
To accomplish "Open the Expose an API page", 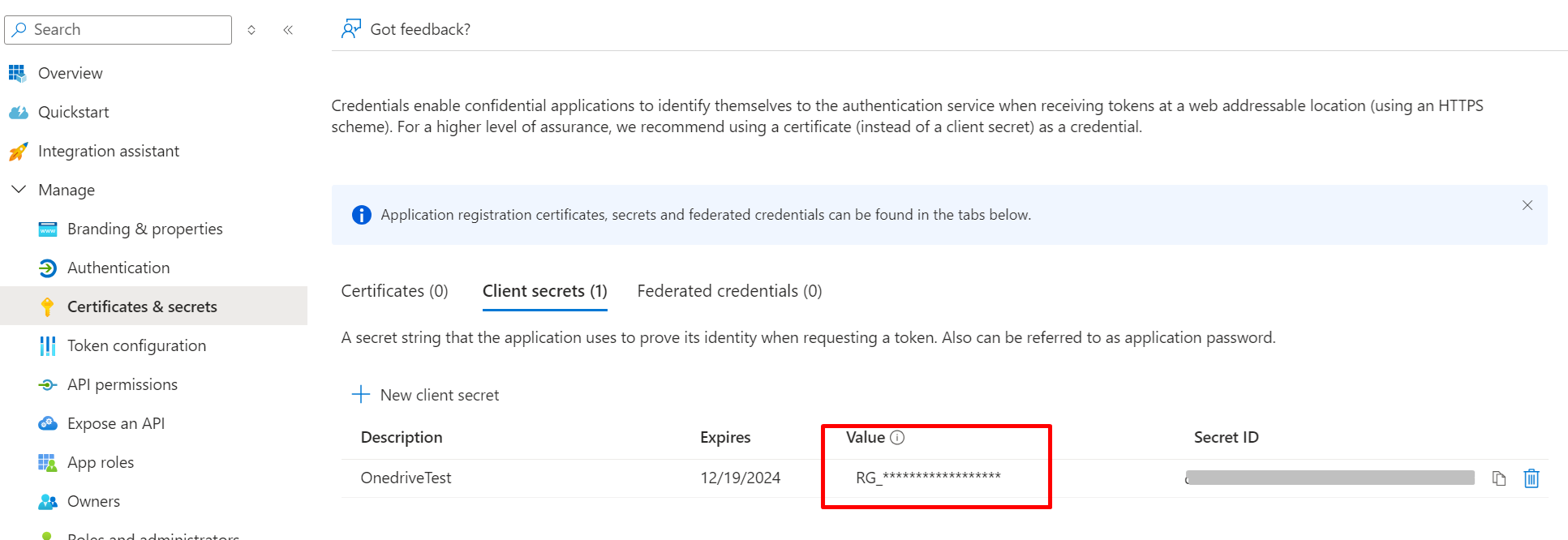I will [x=116, y=423].
